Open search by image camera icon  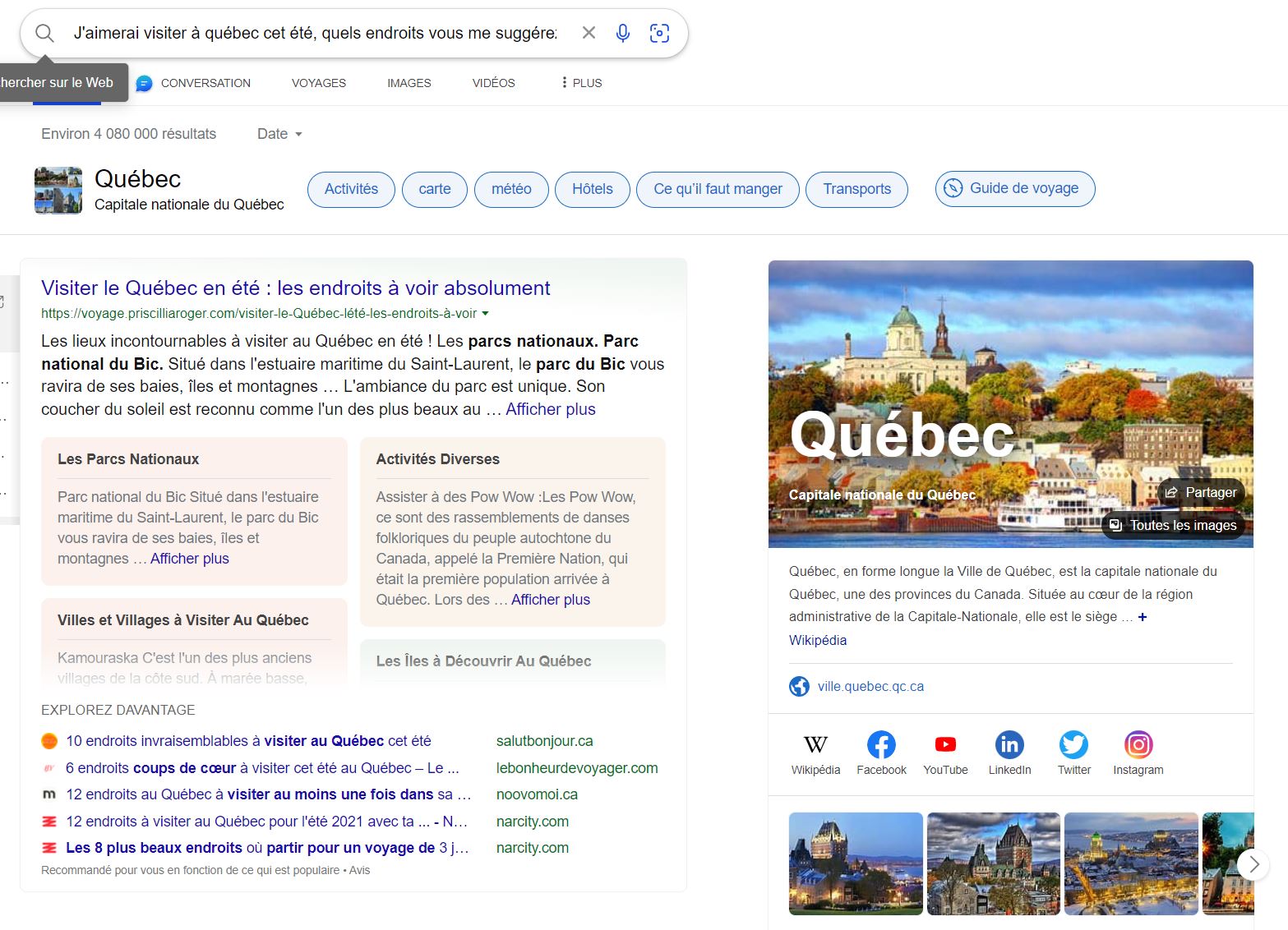pos(660,32)
